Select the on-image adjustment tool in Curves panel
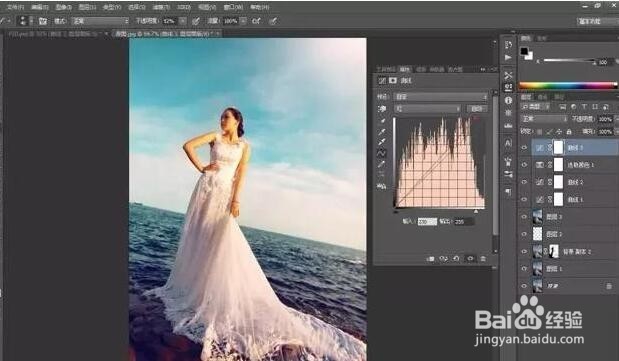 point(382,109)
